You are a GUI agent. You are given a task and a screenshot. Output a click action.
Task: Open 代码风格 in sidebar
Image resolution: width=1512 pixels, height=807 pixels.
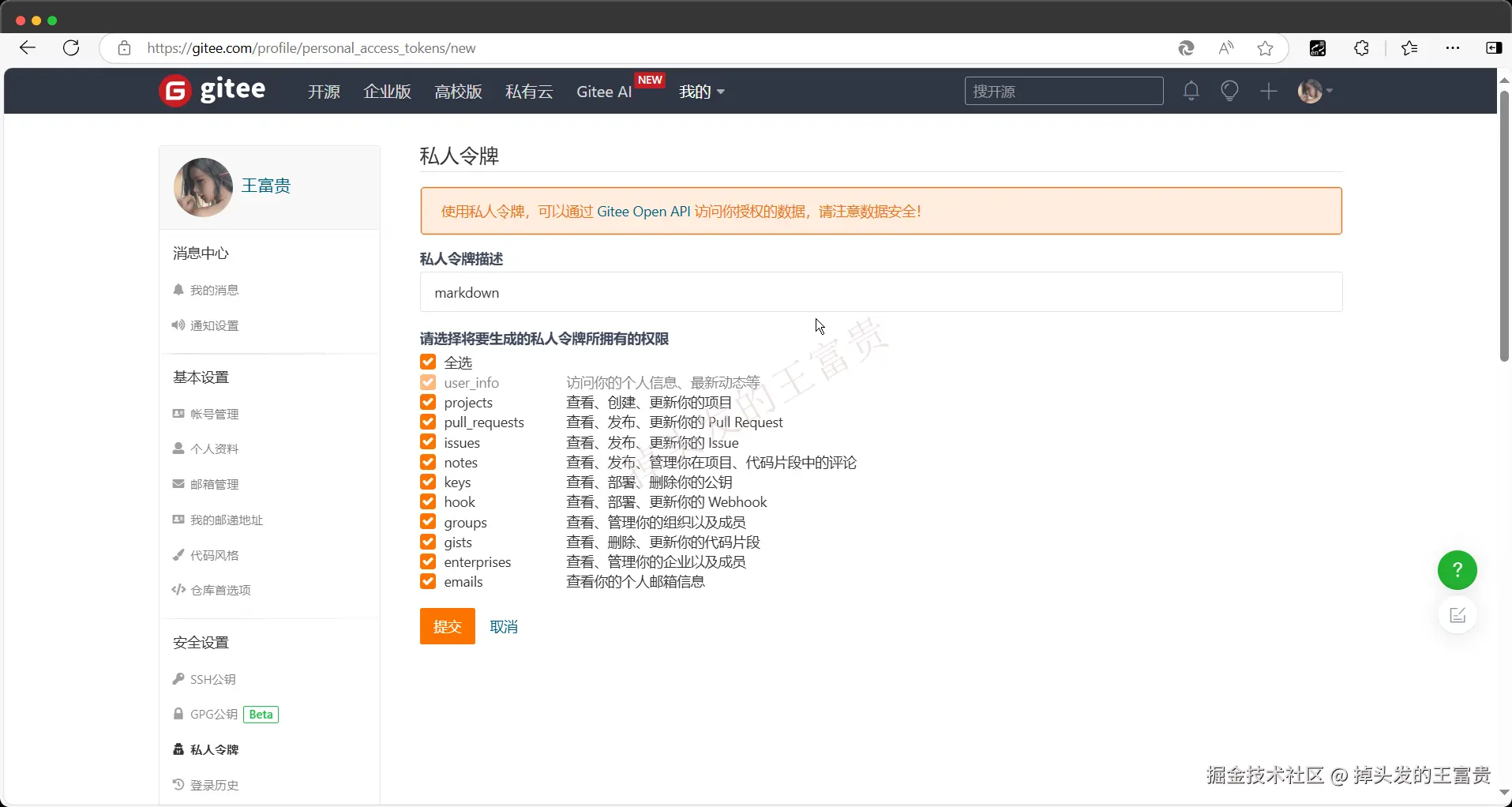[x=206, y=555]
